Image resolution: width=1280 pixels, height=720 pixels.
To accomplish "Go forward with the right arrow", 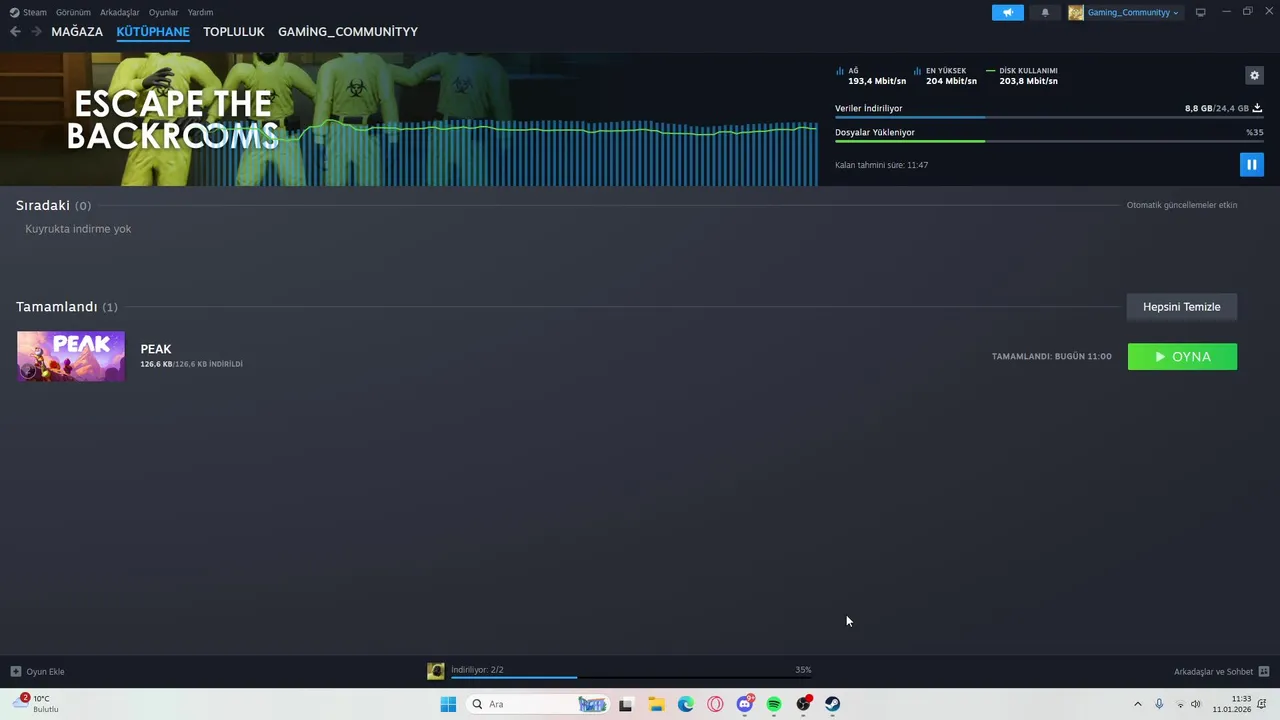I will click(x=37, y=32).
